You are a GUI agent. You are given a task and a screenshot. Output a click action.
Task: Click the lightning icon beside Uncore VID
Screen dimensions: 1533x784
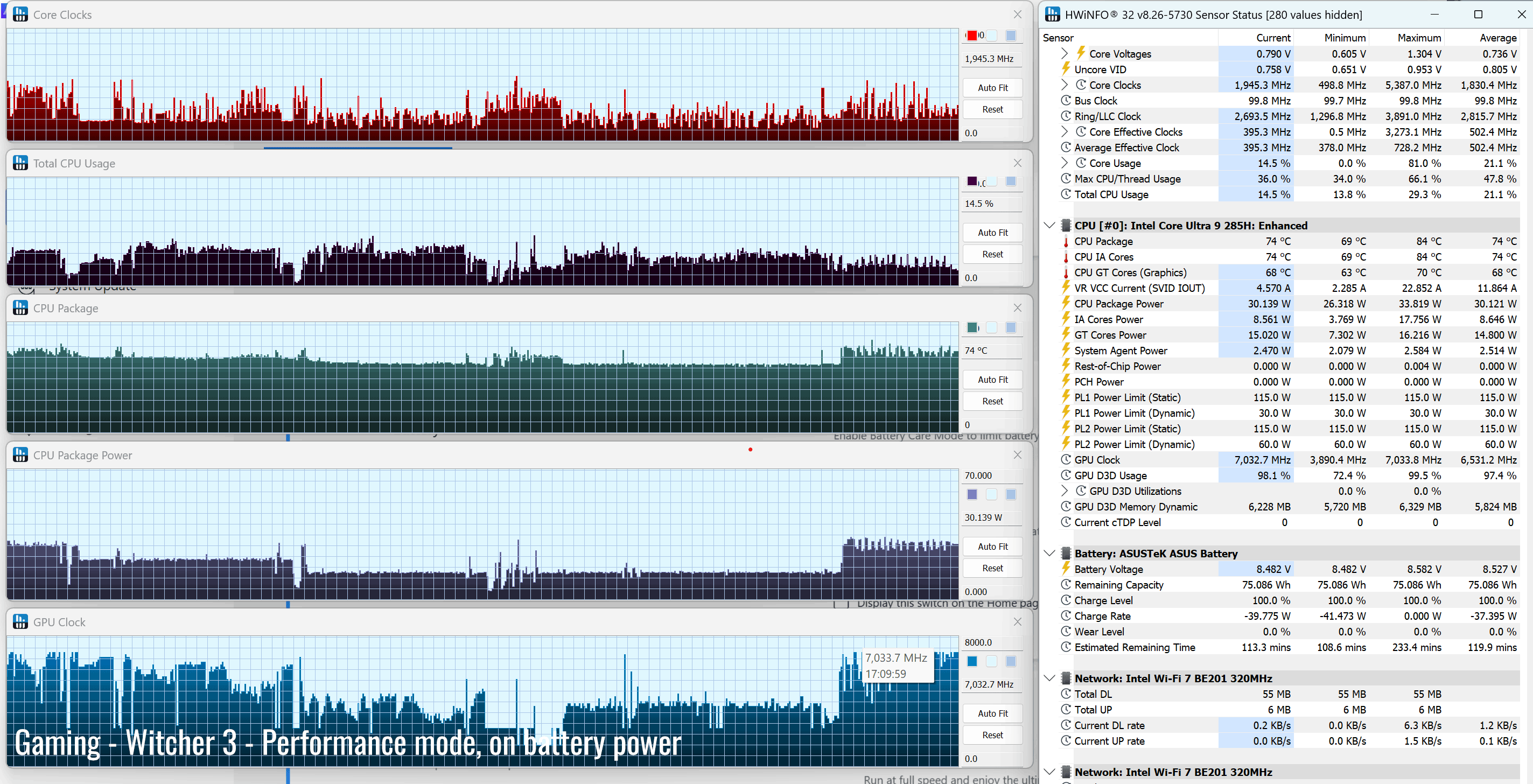(1066, 68)
